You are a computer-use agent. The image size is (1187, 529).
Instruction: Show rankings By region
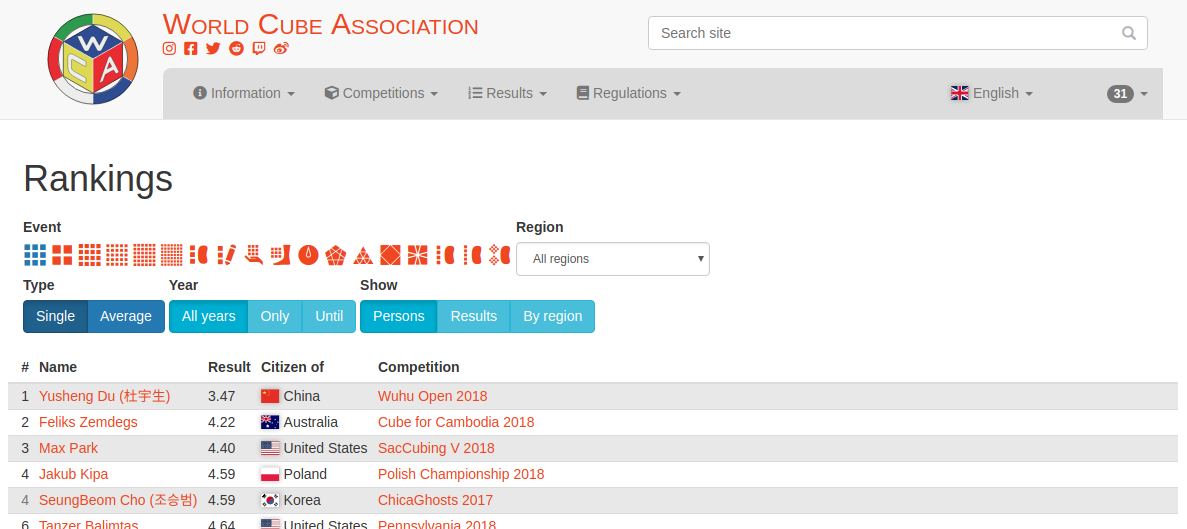coord(553,316)
